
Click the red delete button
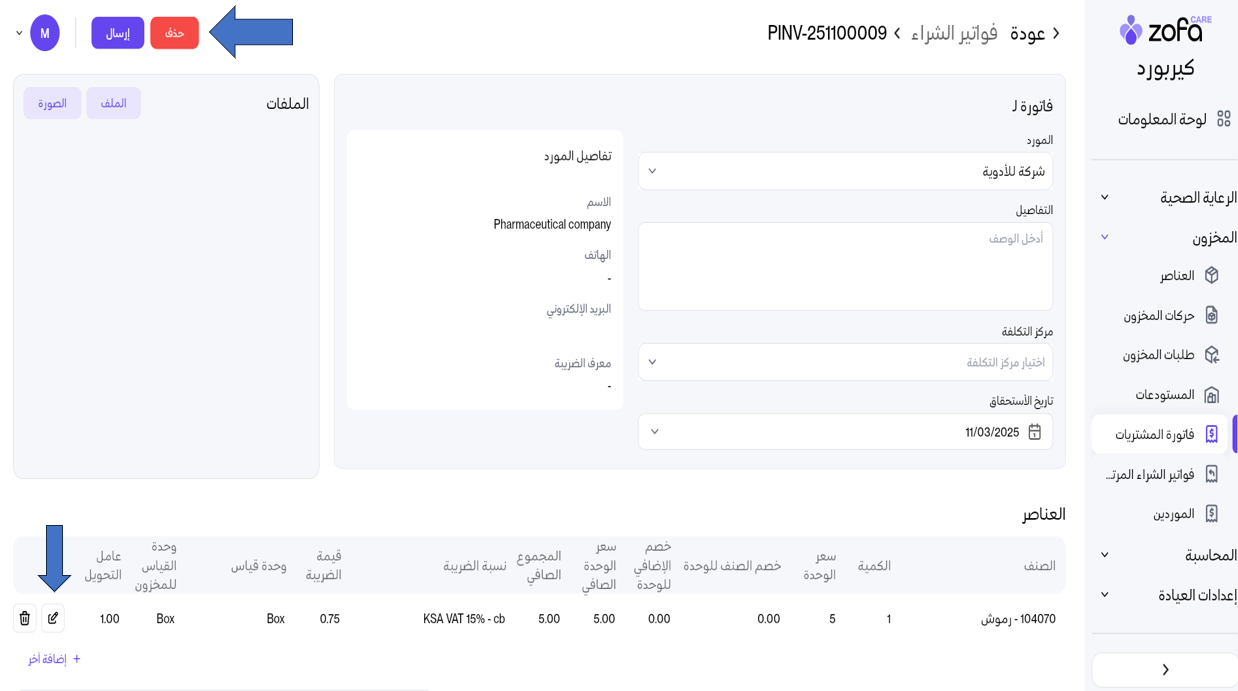coord(174,33)
